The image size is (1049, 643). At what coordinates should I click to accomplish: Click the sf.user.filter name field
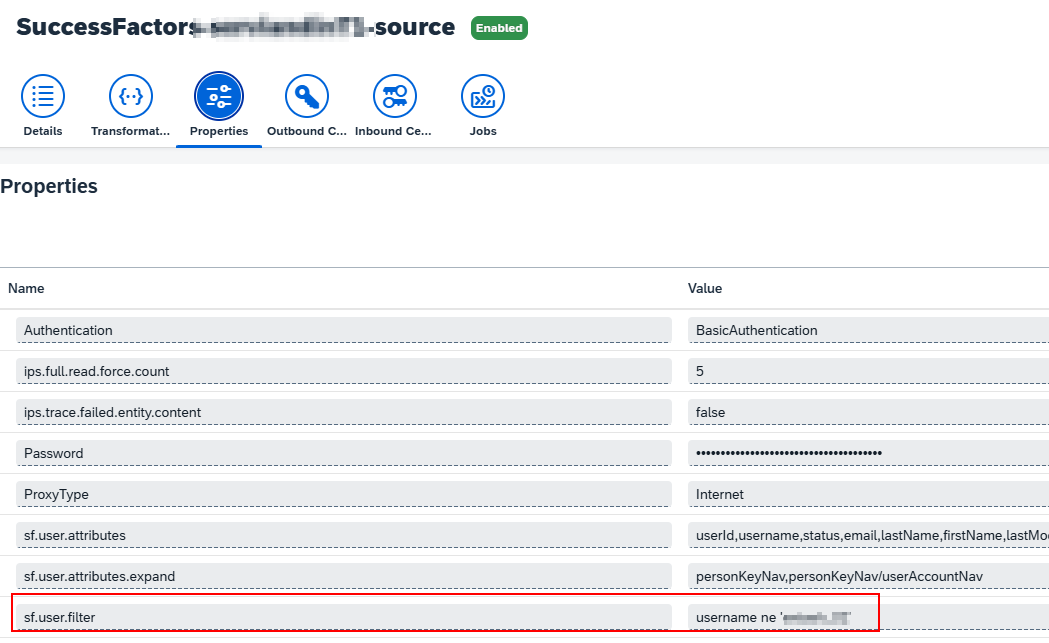(344, 617)
